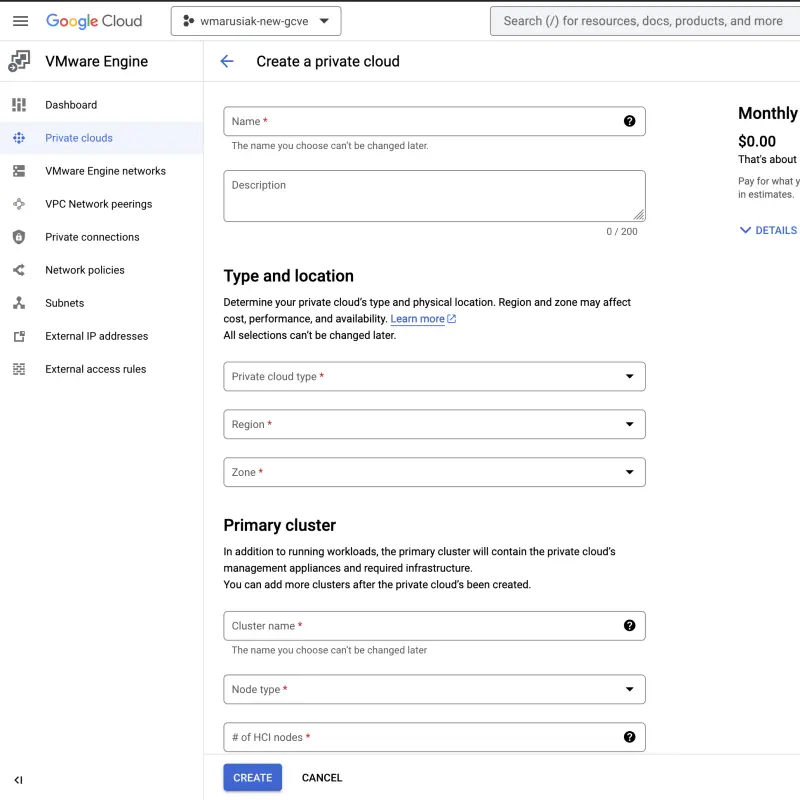Open the Private cloud type dropdown
800x800 pixels.
pos(434,376)
